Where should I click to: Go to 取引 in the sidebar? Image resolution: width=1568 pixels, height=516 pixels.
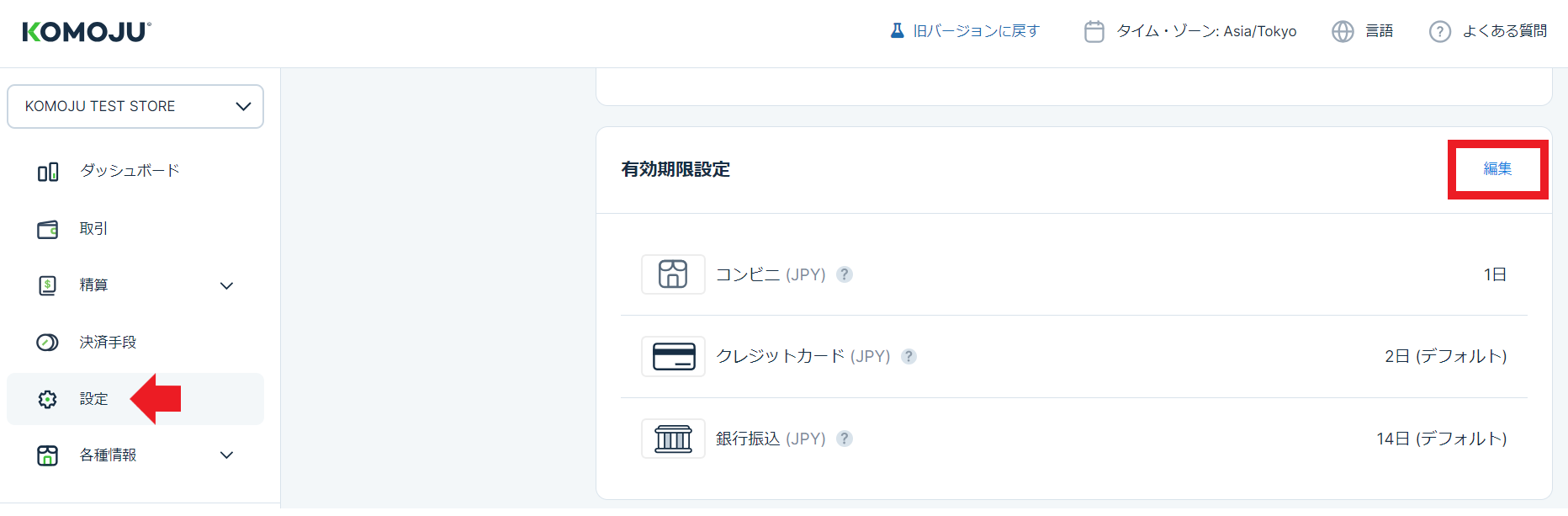(93, 229)
